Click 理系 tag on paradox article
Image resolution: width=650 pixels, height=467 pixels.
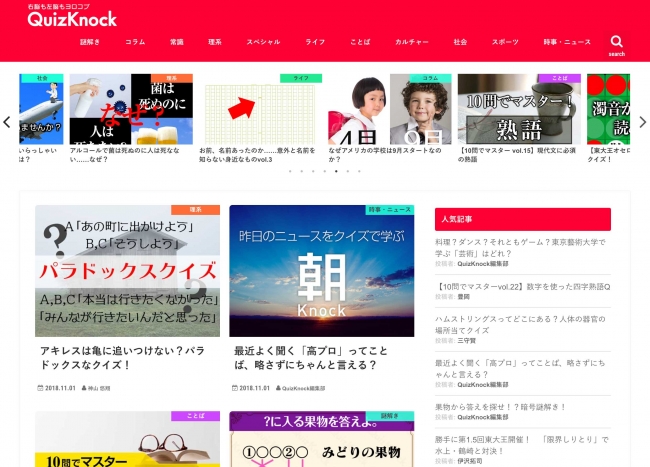195,210
